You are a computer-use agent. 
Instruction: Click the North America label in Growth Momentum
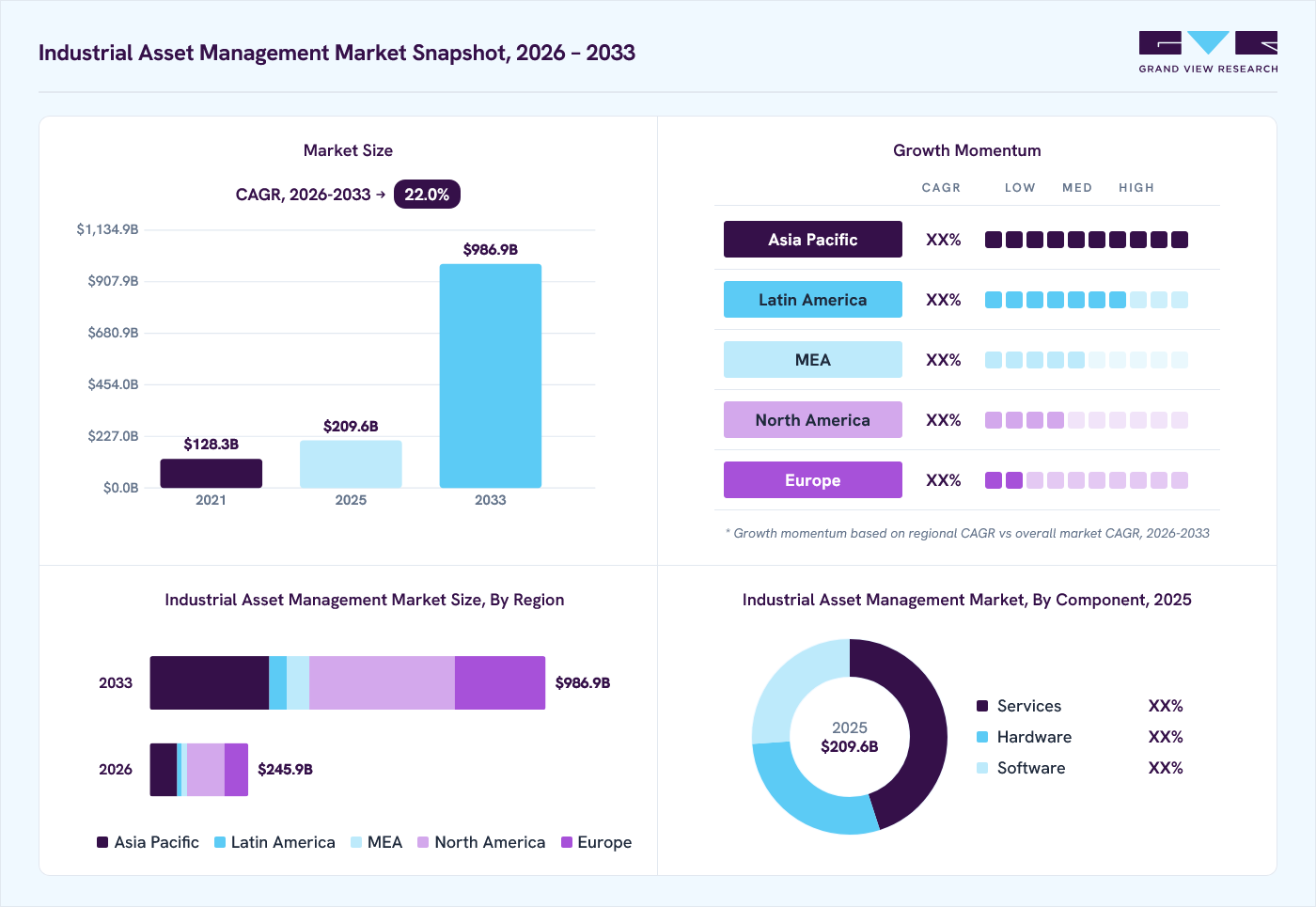(813, 420)
